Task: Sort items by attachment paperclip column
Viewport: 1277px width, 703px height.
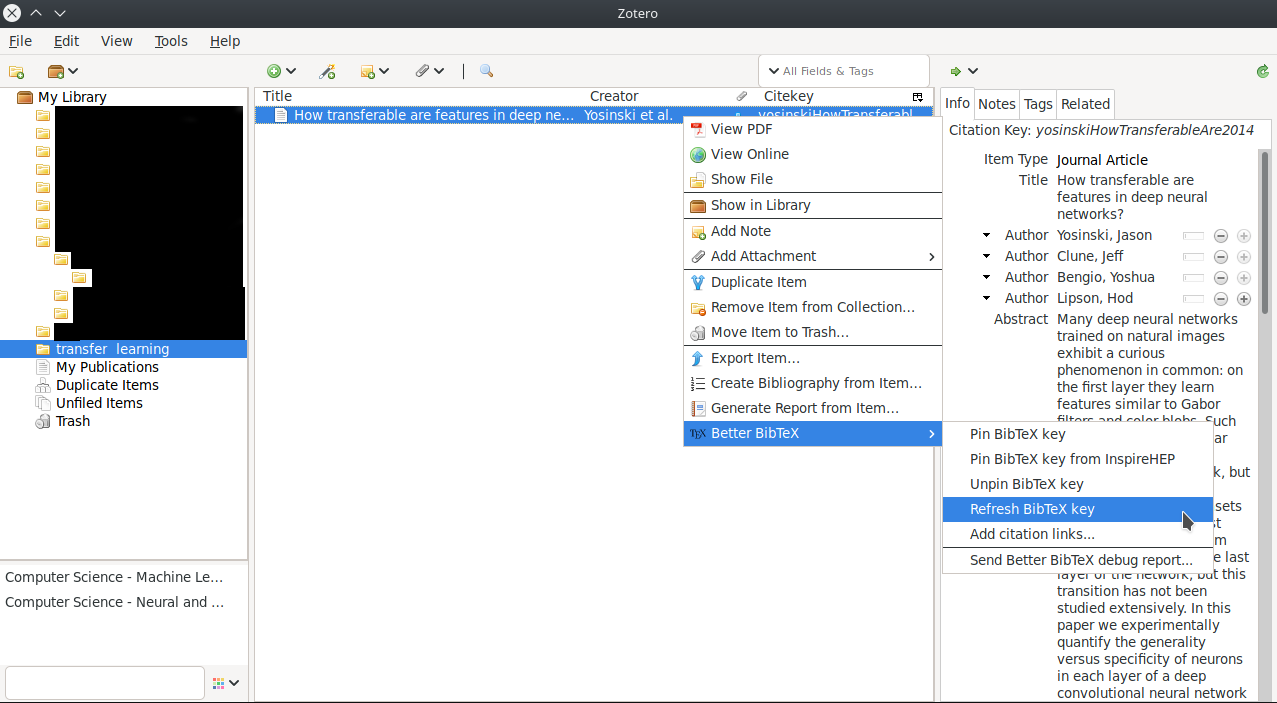Action: [741, 97]
